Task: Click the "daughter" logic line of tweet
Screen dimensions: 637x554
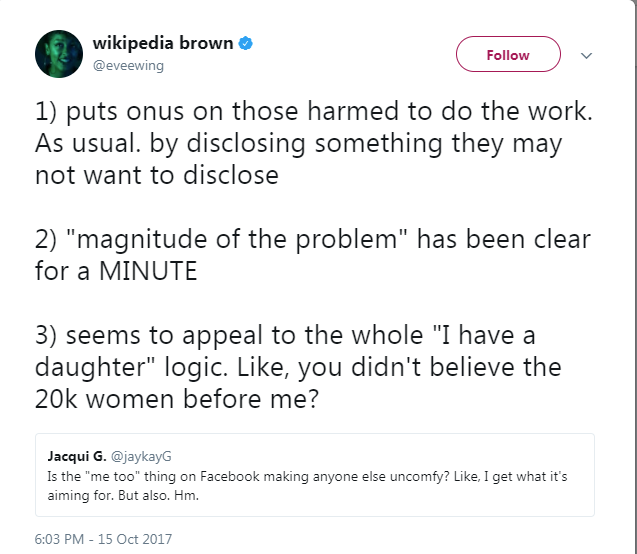Action: pos(298,367)
